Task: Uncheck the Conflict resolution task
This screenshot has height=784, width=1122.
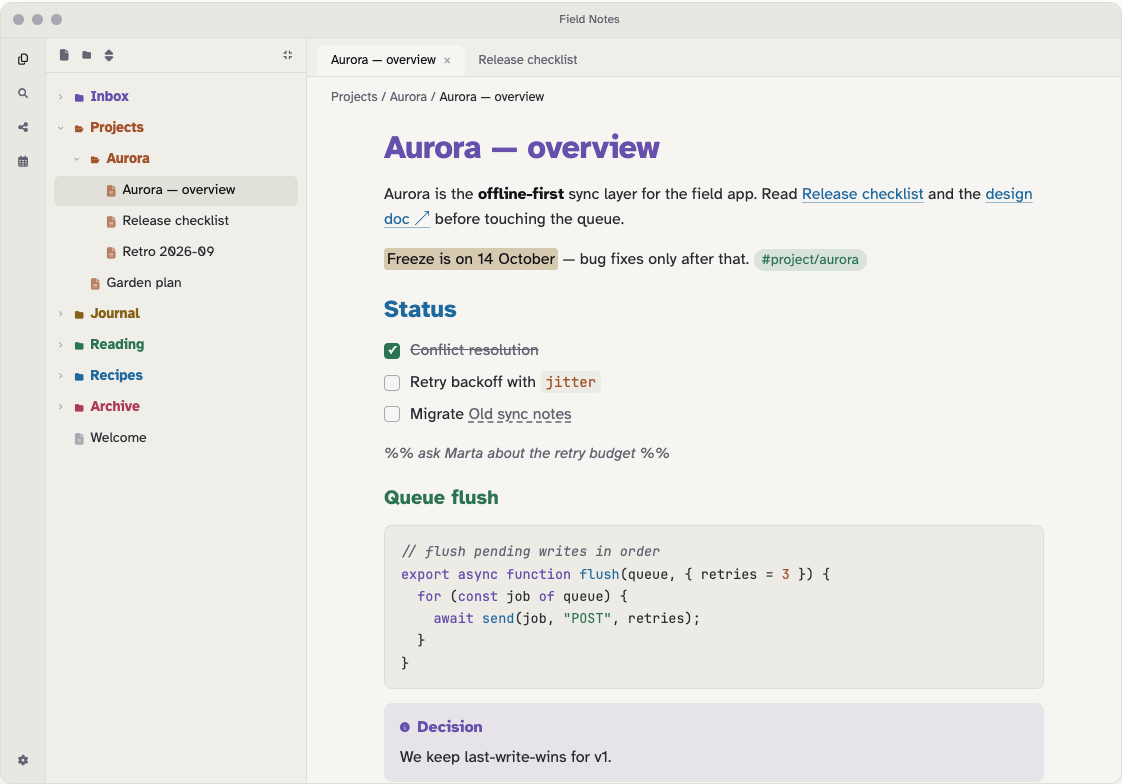Action: 392,351
